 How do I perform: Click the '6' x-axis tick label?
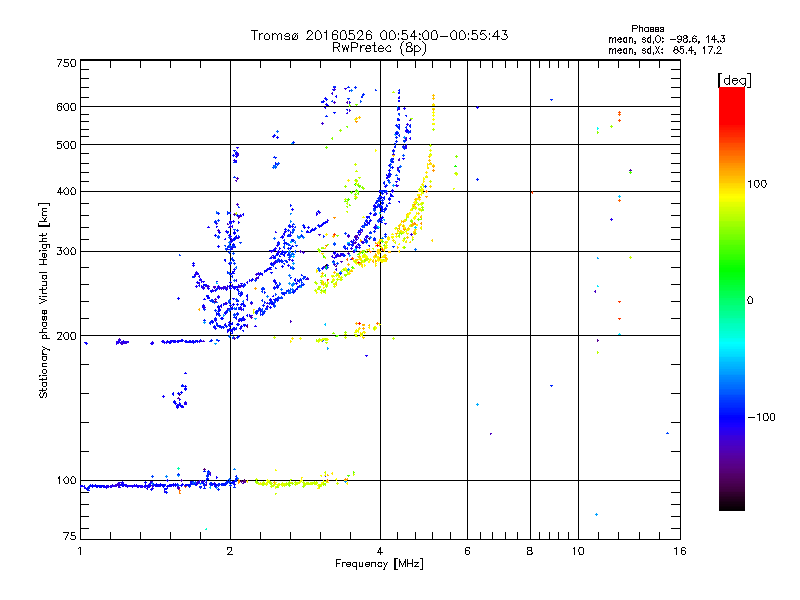coord(467,551)
